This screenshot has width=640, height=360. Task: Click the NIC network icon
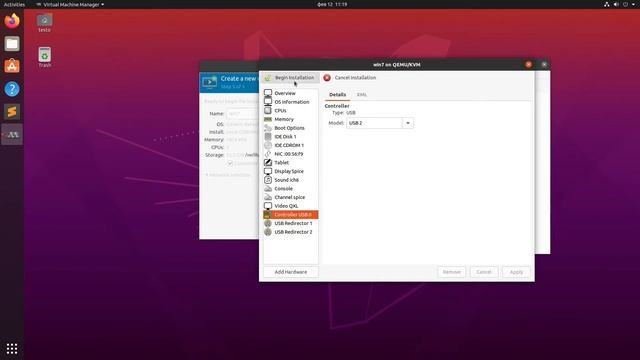pyautogui.click(x=268, y=154)
